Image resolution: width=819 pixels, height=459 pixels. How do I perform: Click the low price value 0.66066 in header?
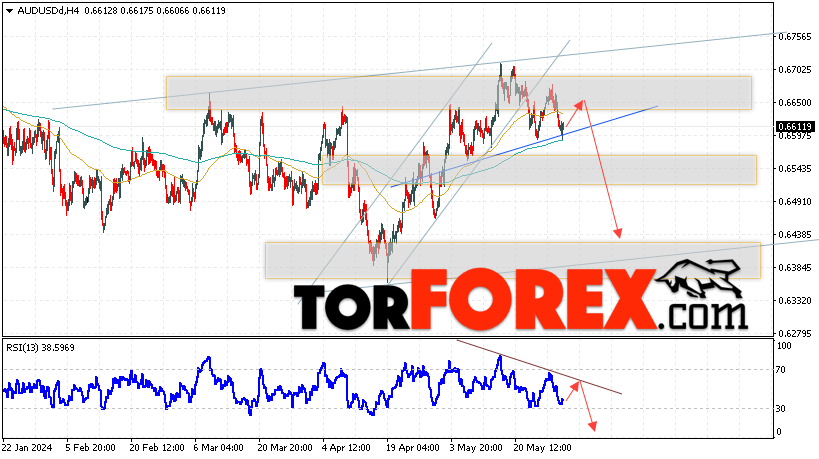[x=173, y=10]
